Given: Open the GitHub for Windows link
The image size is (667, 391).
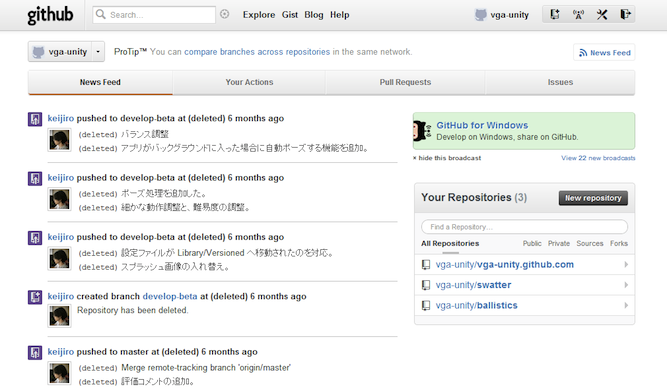Looking at the screenshot, I should (x=482, y=126).
